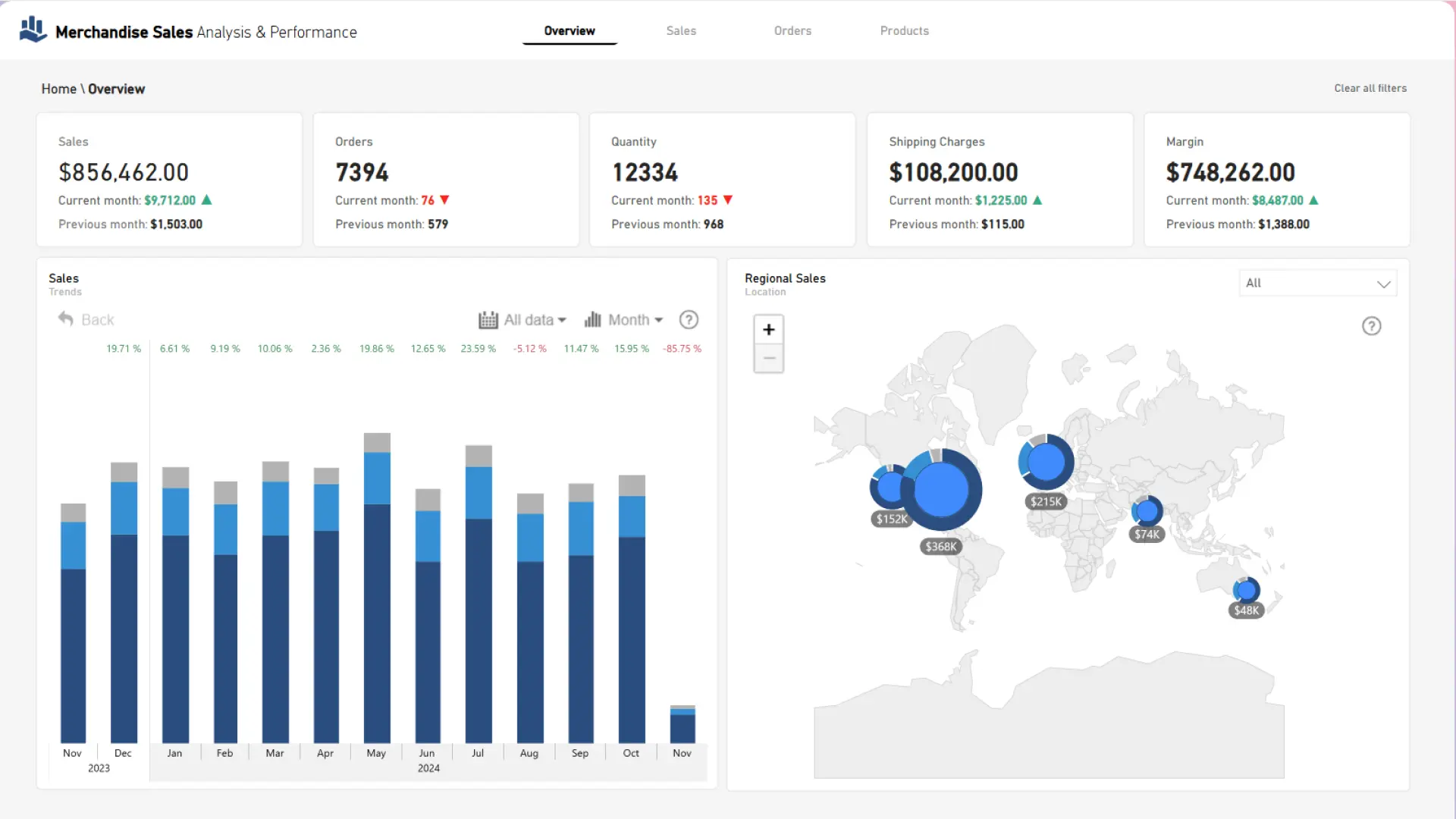The width and height of the screenshot is (1456, 819).
Task: Click the -85.75 % growth label
Action: [682, 349]
